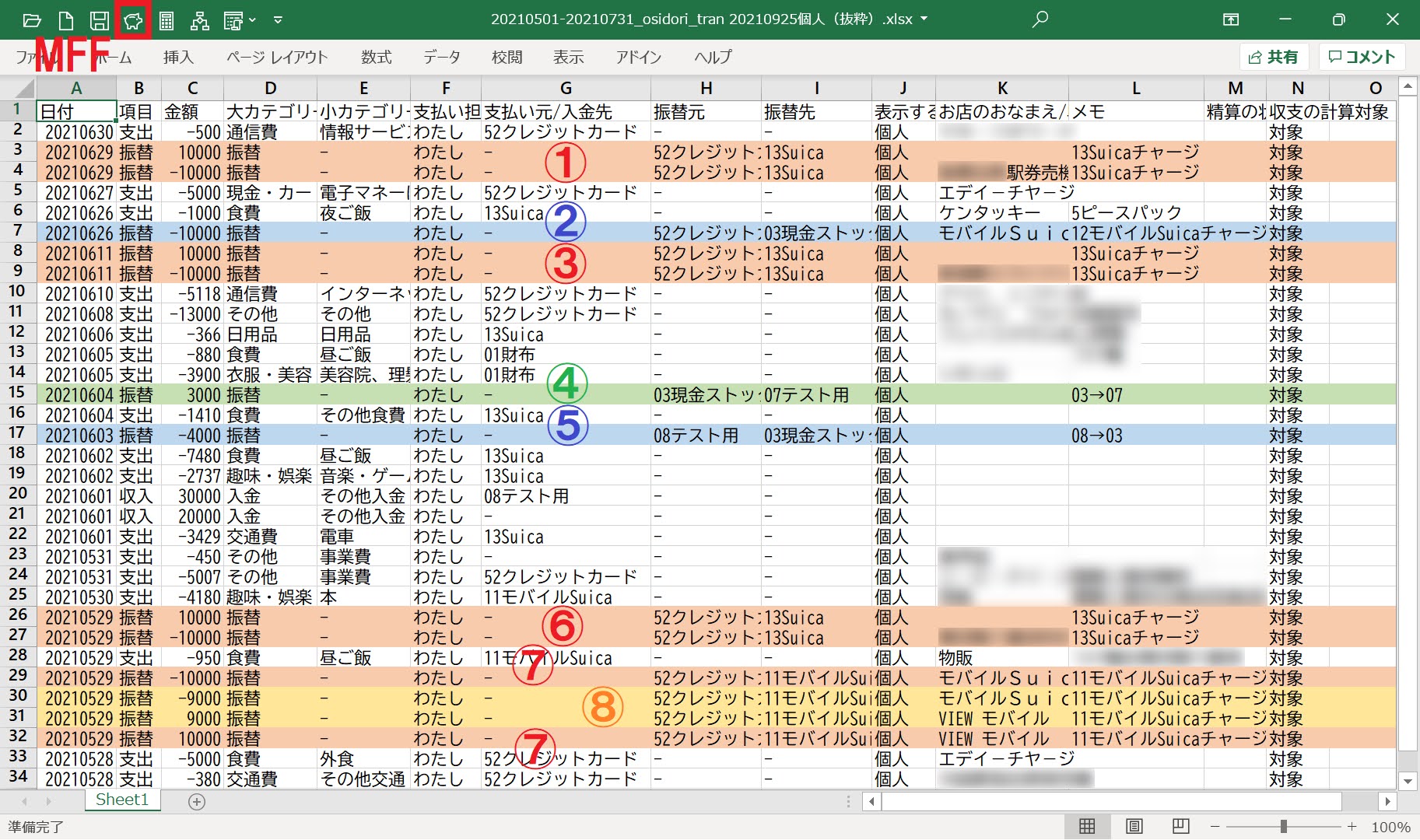
Task: Click horizontal scrollbar right arrow
Action: coord(1387,801)
